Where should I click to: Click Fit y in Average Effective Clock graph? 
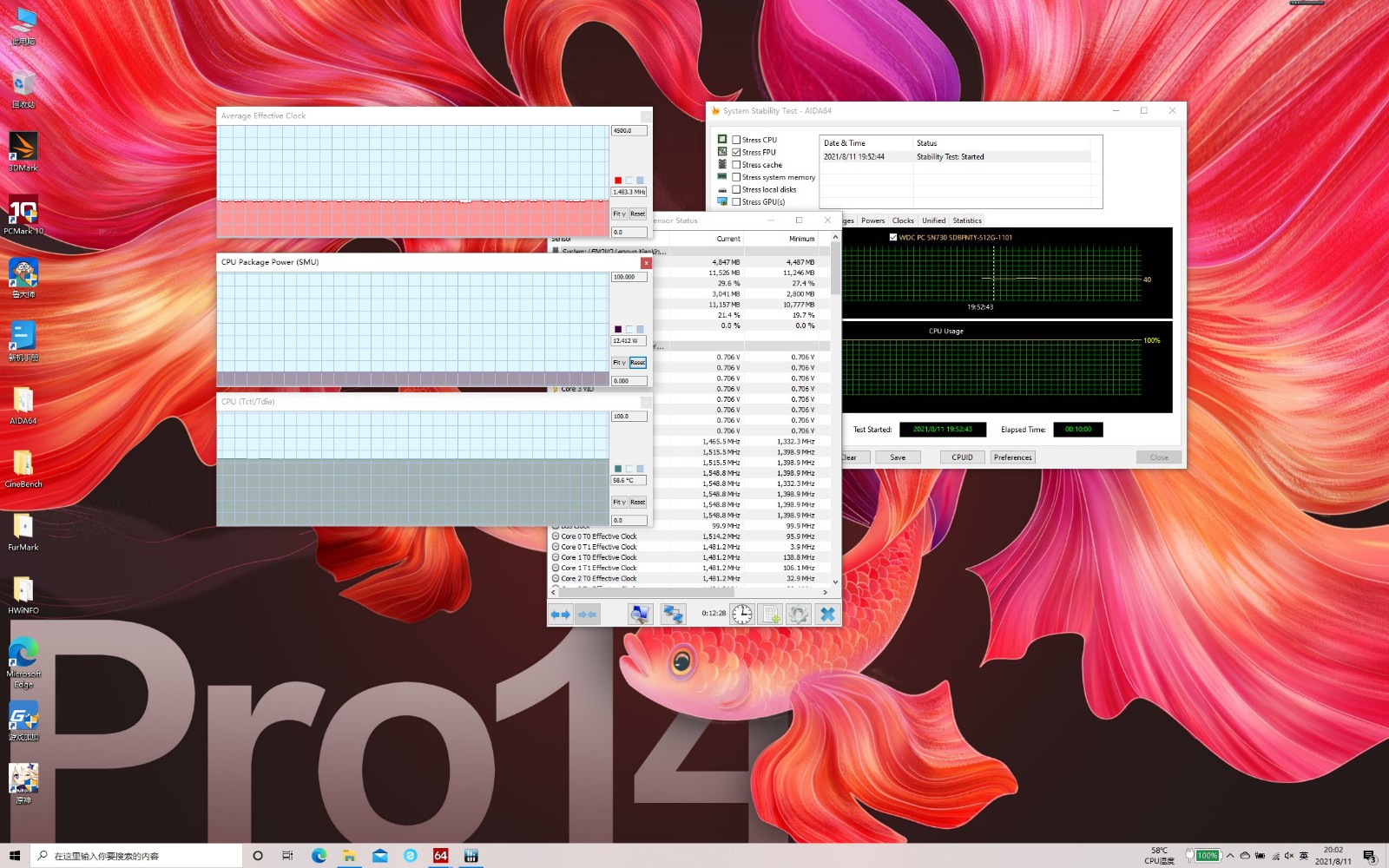point(619,214)
